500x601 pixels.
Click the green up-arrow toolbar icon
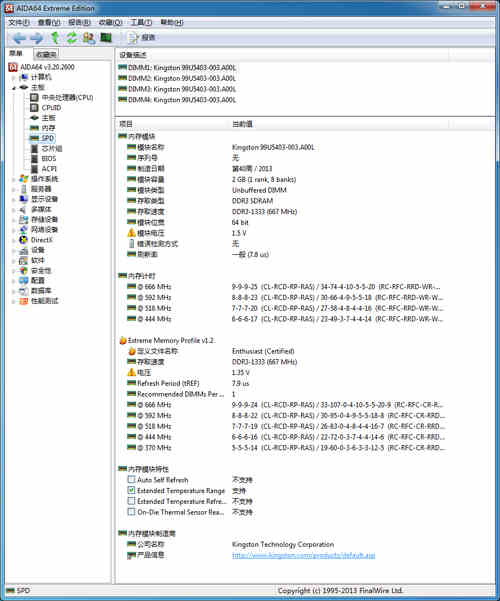pos(55,38)
